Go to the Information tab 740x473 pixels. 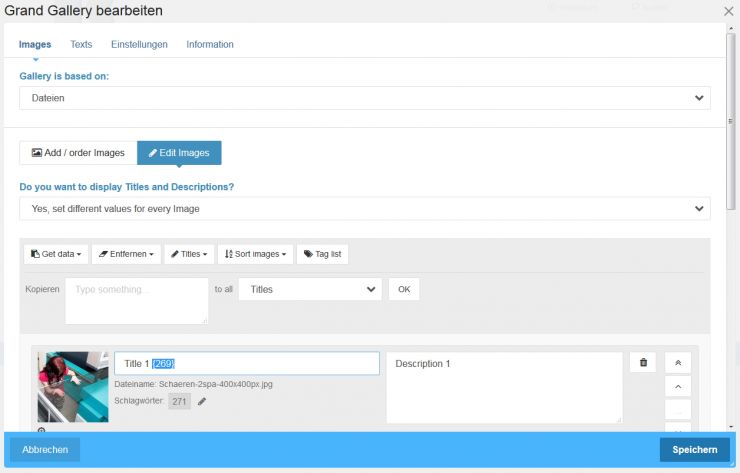pyautogui.click(x=210, y=44)
